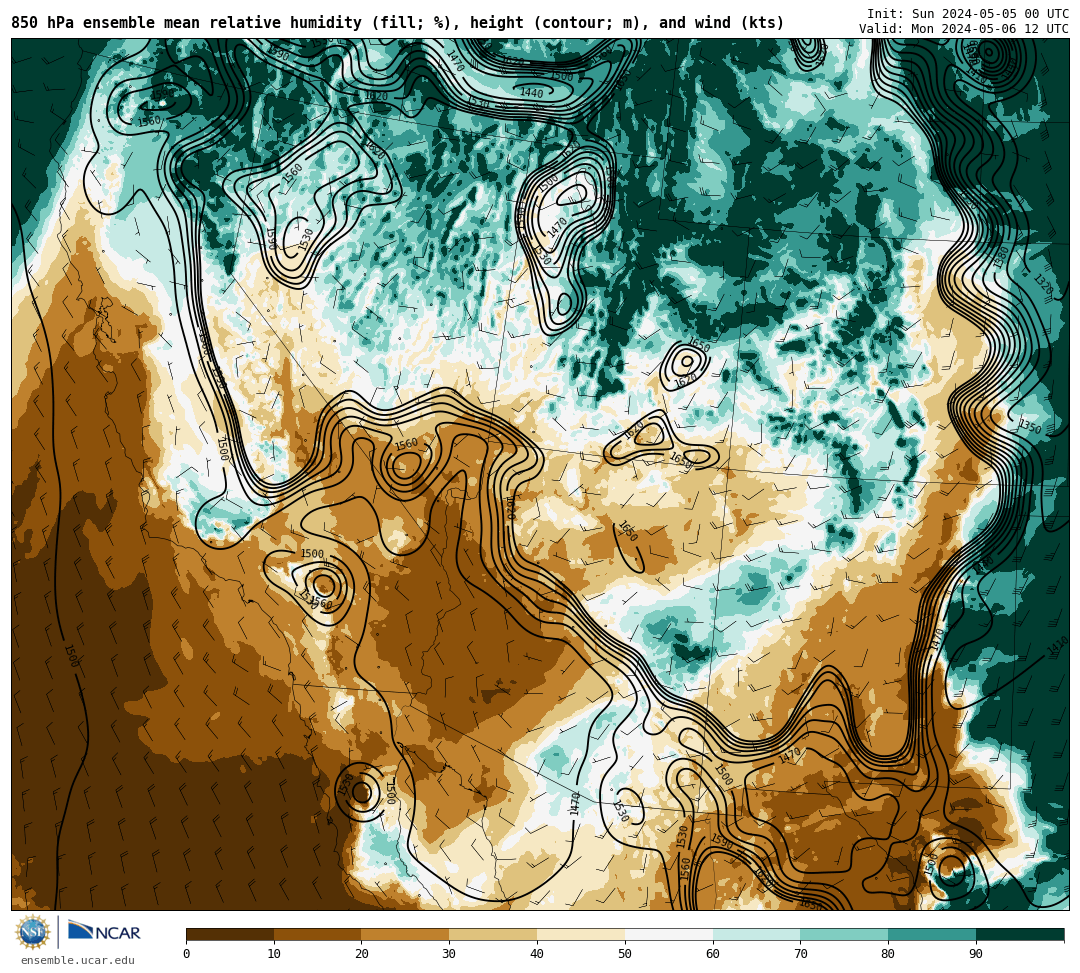
Task: Click the 1350 contour label at right
Action: [1030, 427]
